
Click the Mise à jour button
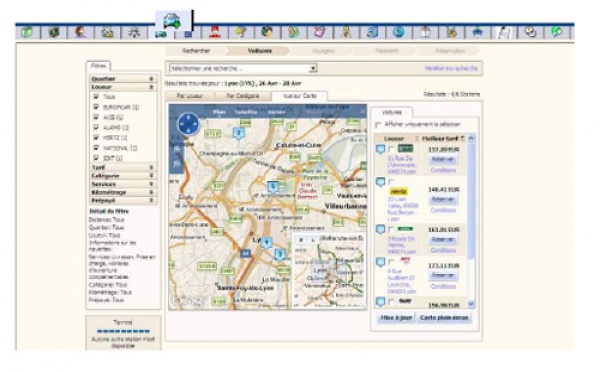point(396,318)
